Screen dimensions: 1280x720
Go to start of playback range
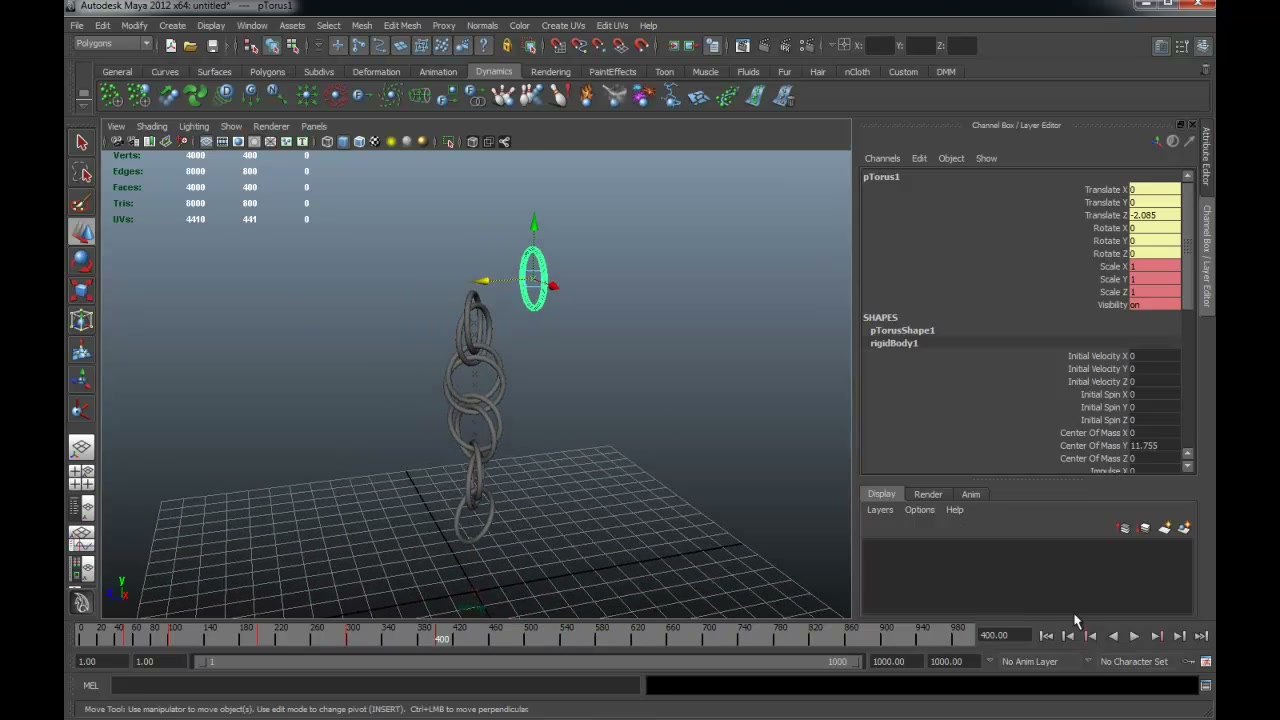[x=1046, y=636]
